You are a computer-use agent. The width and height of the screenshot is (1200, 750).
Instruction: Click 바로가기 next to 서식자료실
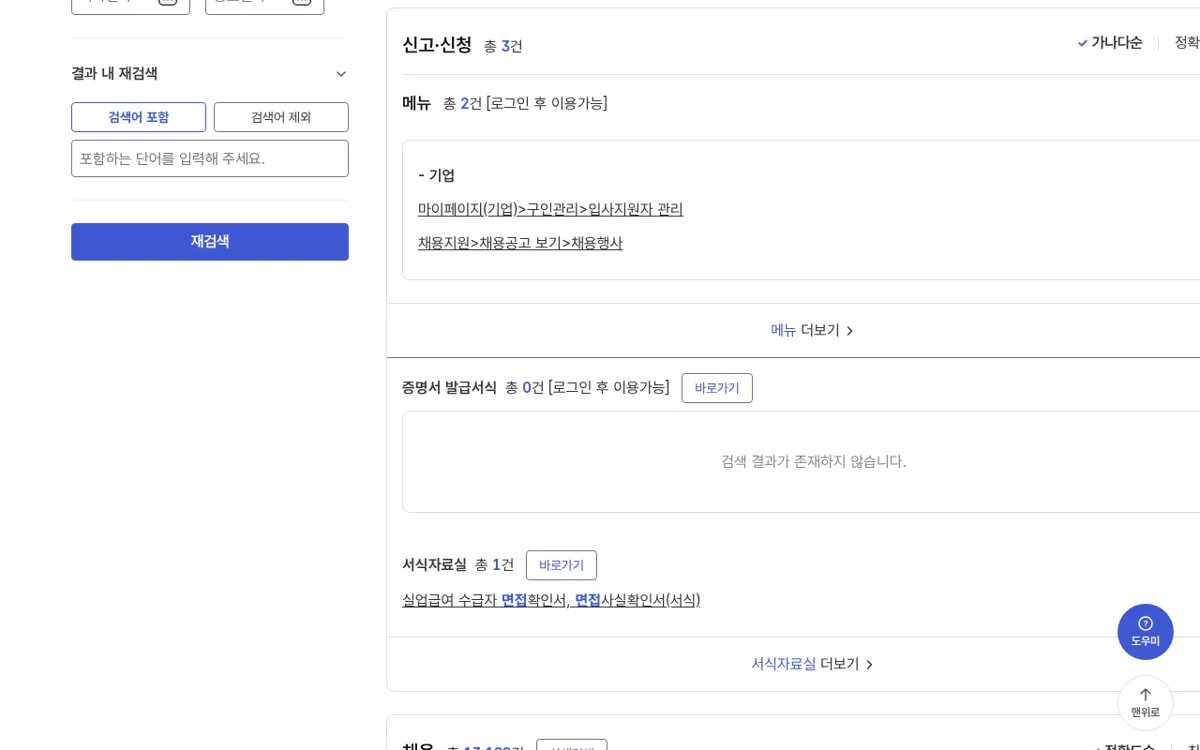[561, 565]
